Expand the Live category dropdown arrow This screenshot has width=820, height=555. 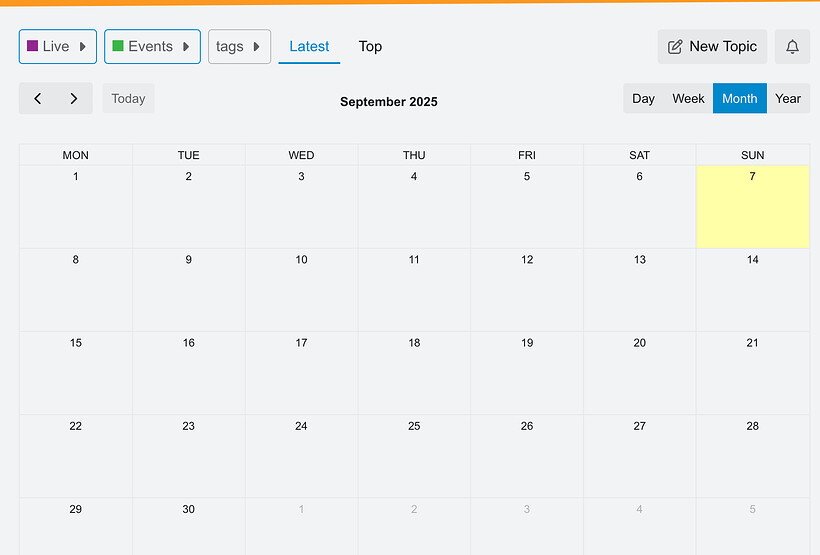pyautogui.click(x=83, y=47)
